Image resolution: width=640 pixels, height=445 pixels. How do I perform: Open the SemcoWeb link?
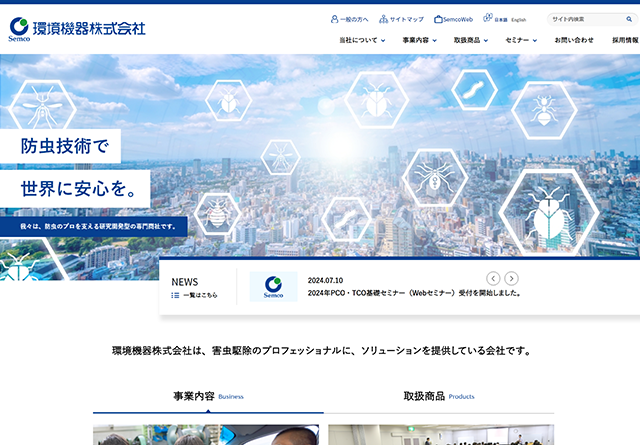tap(458, 20)
